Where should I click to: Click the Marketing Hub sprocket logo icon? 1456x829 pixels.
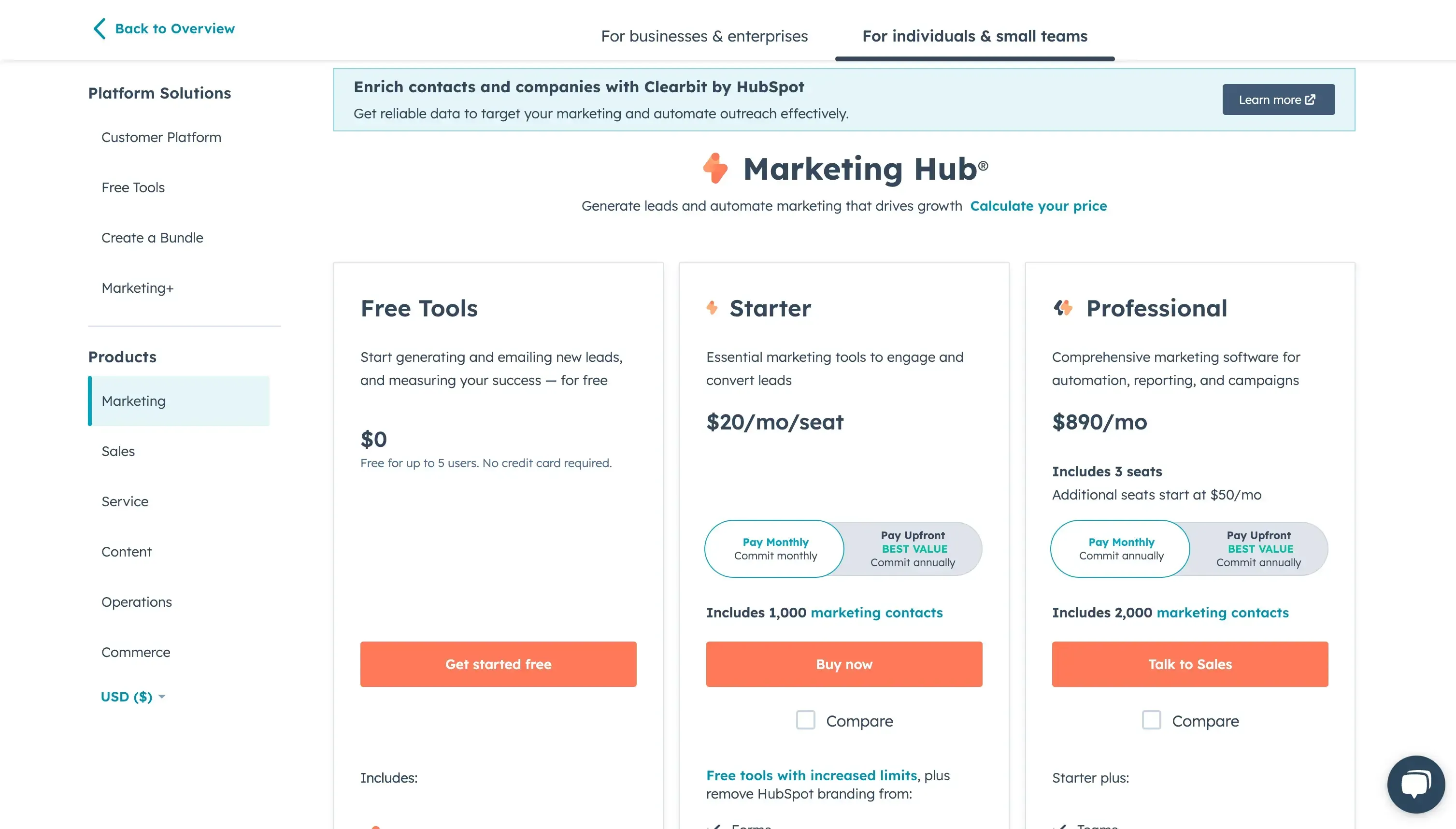point(715,169)
